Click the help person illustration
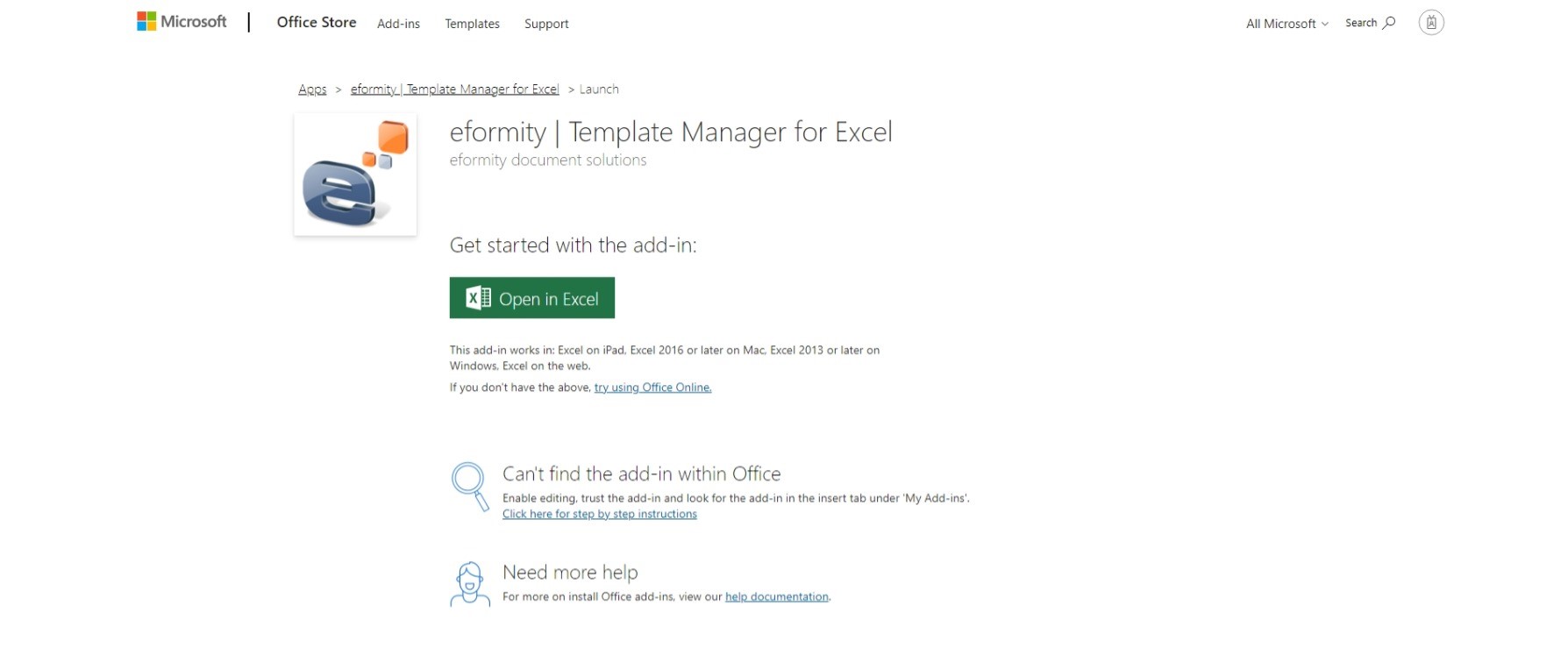Viewport: 1568px width, 648px height. tap(470, 582)
